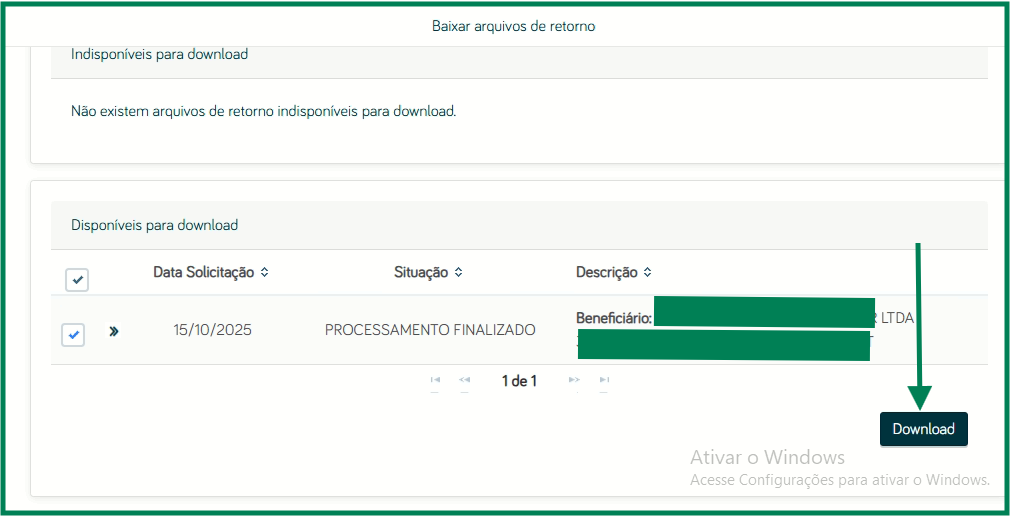The image size is (1010, 516).
Task: Select the Data Solicitação column header label
Action: click(204, 272)
